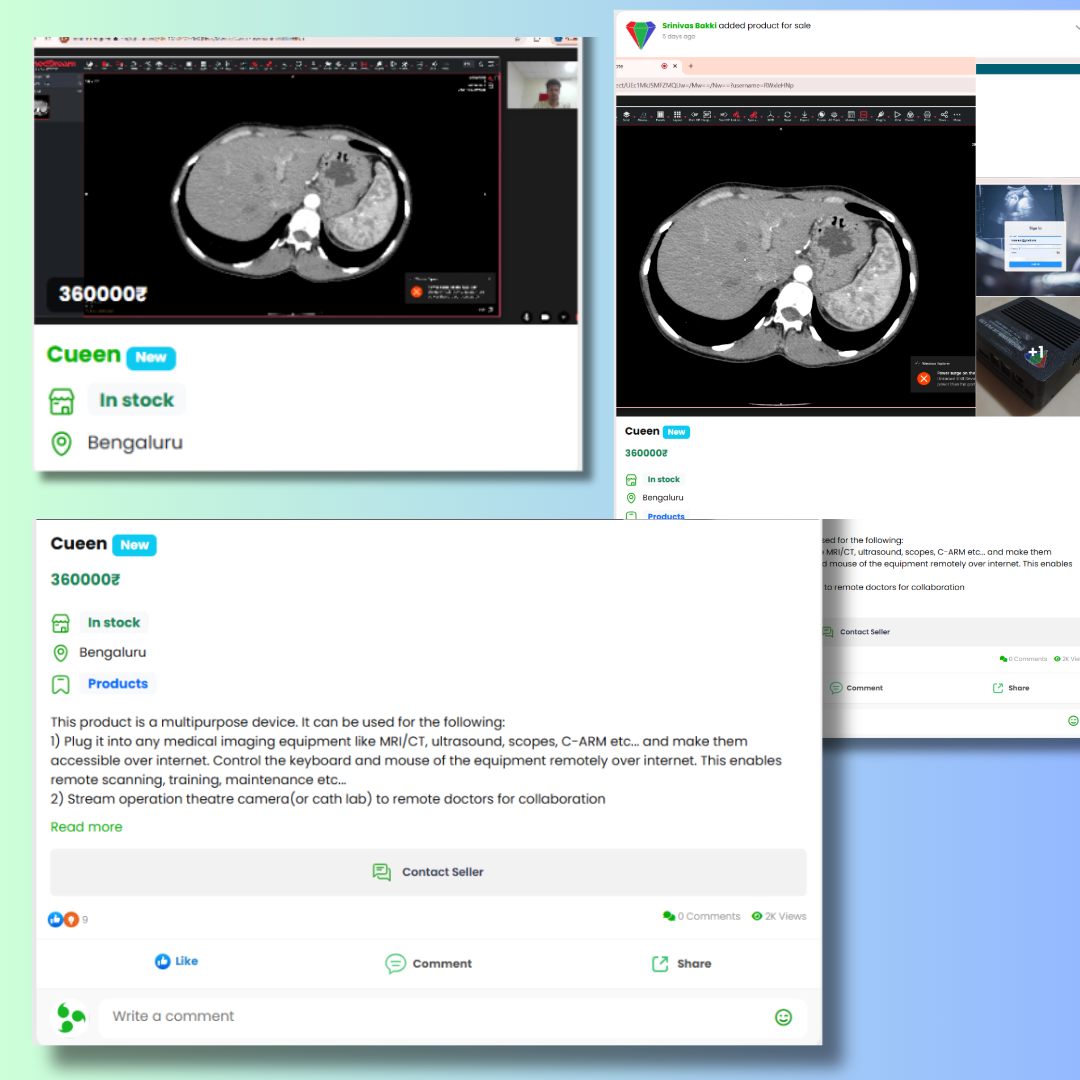Click the comments bubble icon in Srinivas Bakki's post
This screenshot has width=1080, height=1080.
pyautogui.click(x=1004, y=659)
